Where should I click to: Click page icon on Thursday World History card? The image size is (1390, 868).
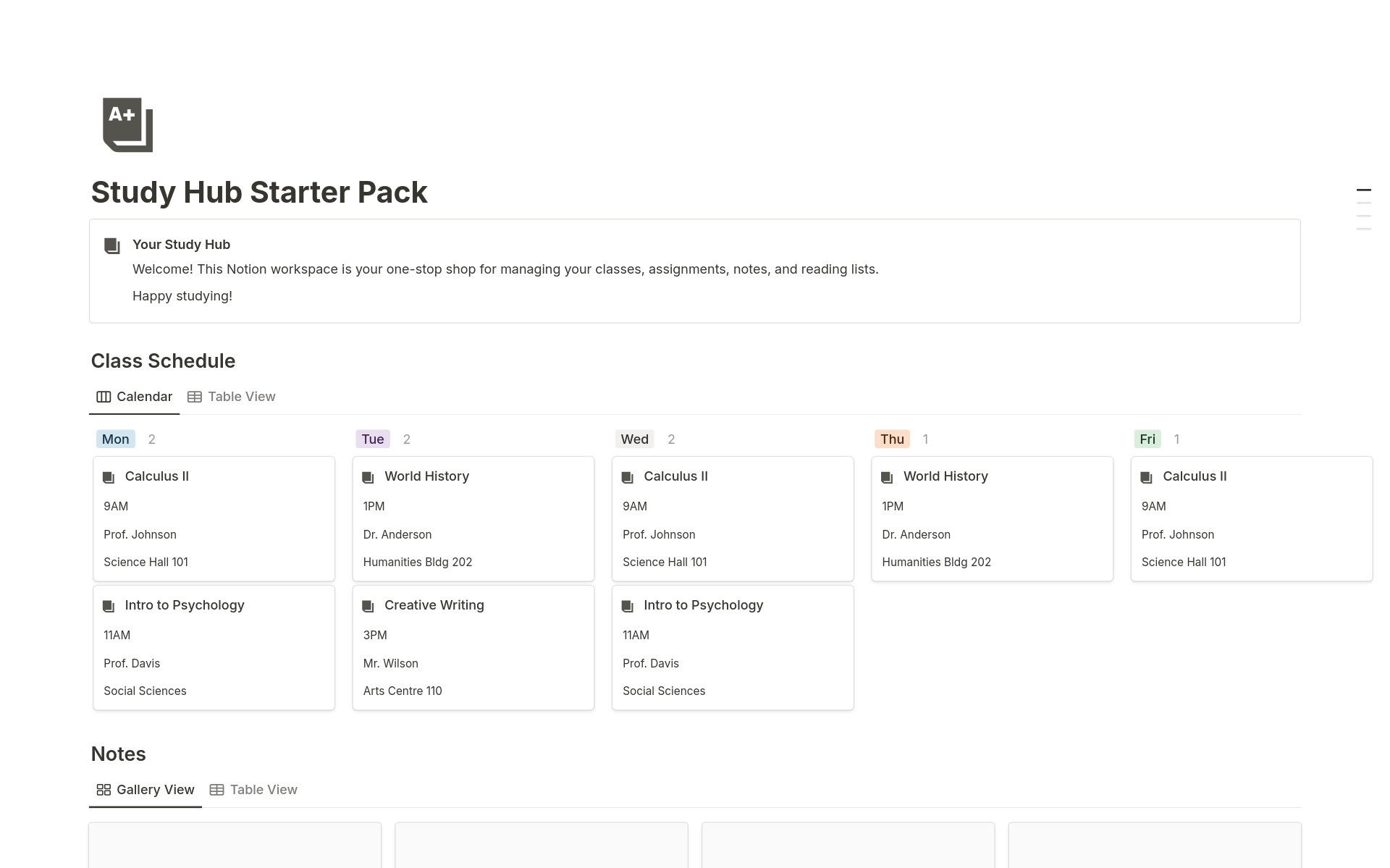pyautogui.click(x=887, y=477)
